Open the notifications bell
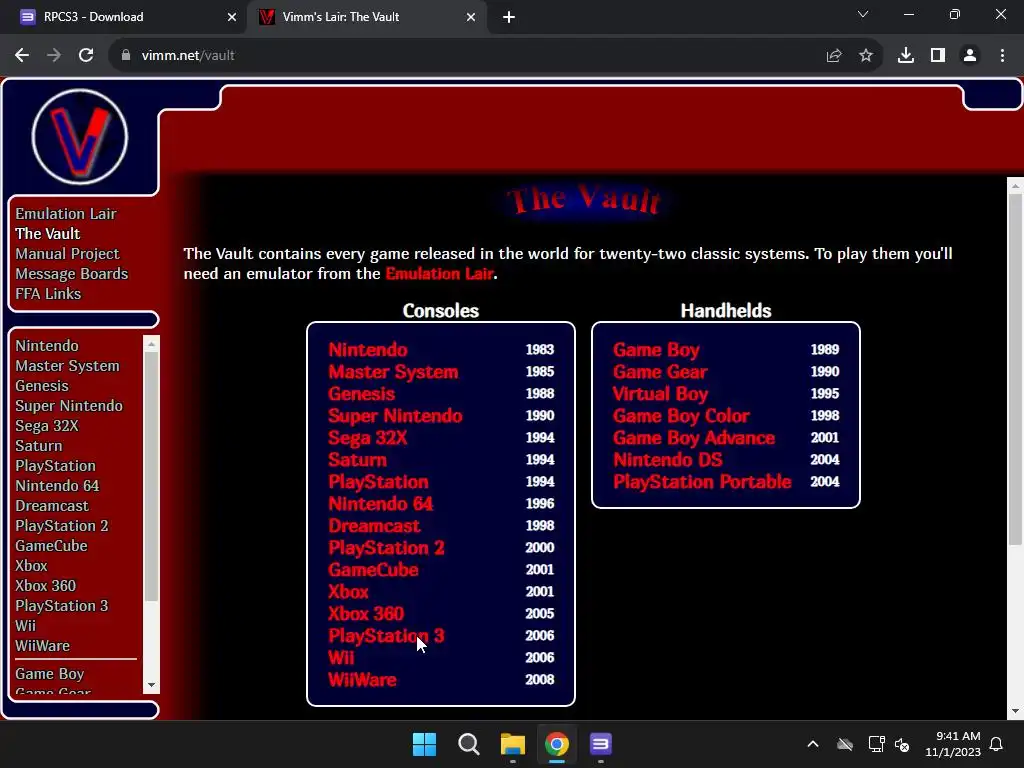This screenshot has height=768, width=1024. pyautogui.click(x=997, y=744)
